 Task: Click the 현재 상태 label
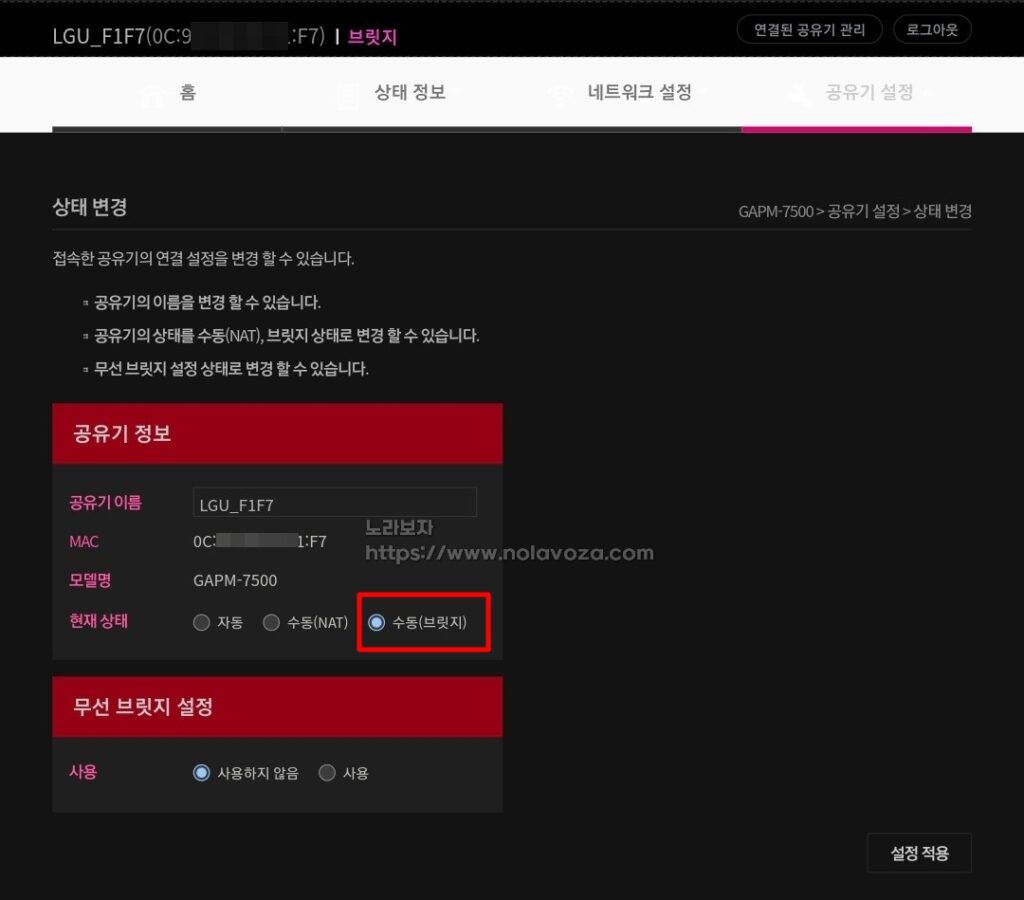[x=99, y=620]
